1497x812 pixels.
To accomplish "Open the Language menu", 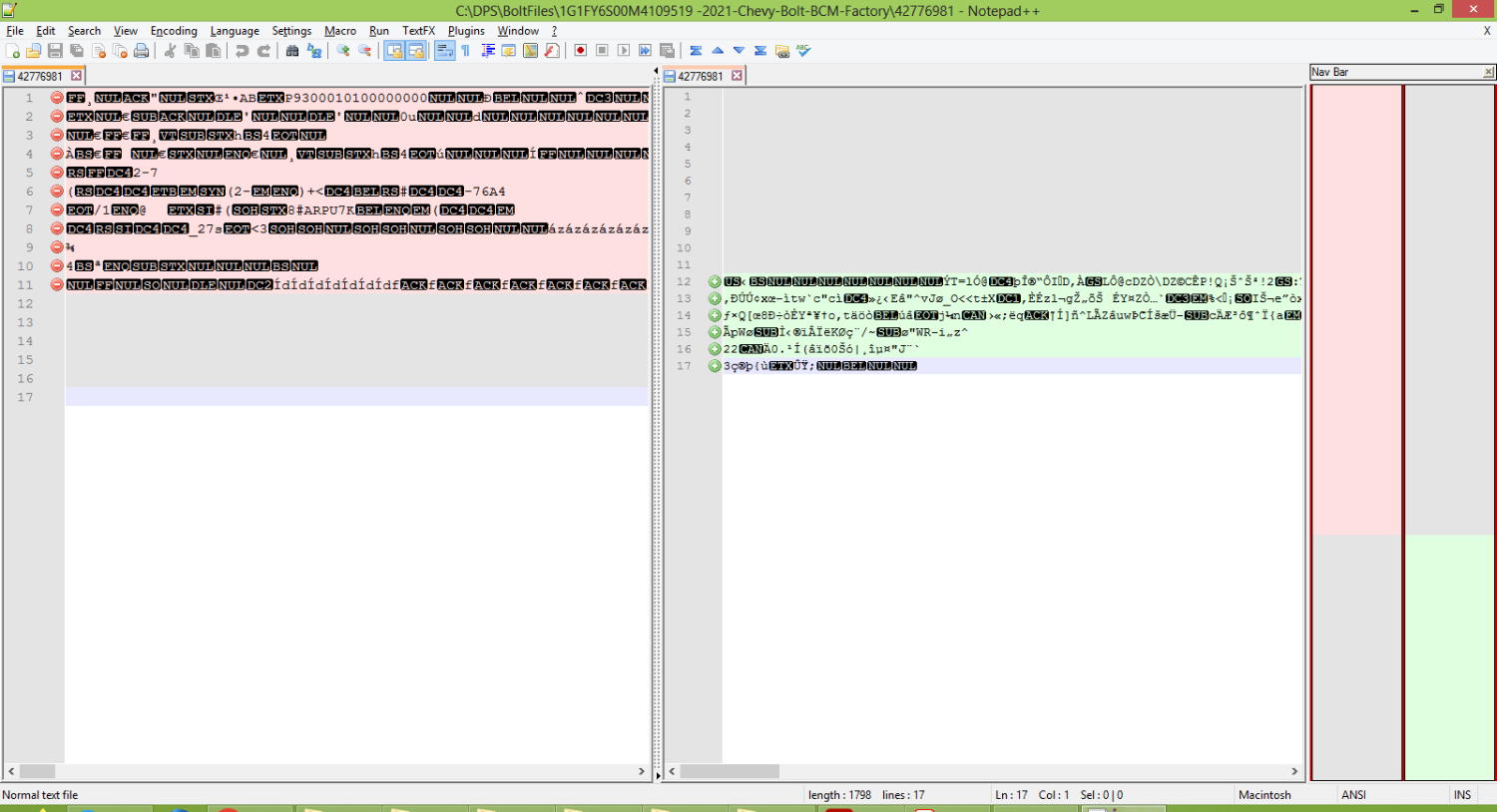I will pyautogui.click(x=235, y=31).
